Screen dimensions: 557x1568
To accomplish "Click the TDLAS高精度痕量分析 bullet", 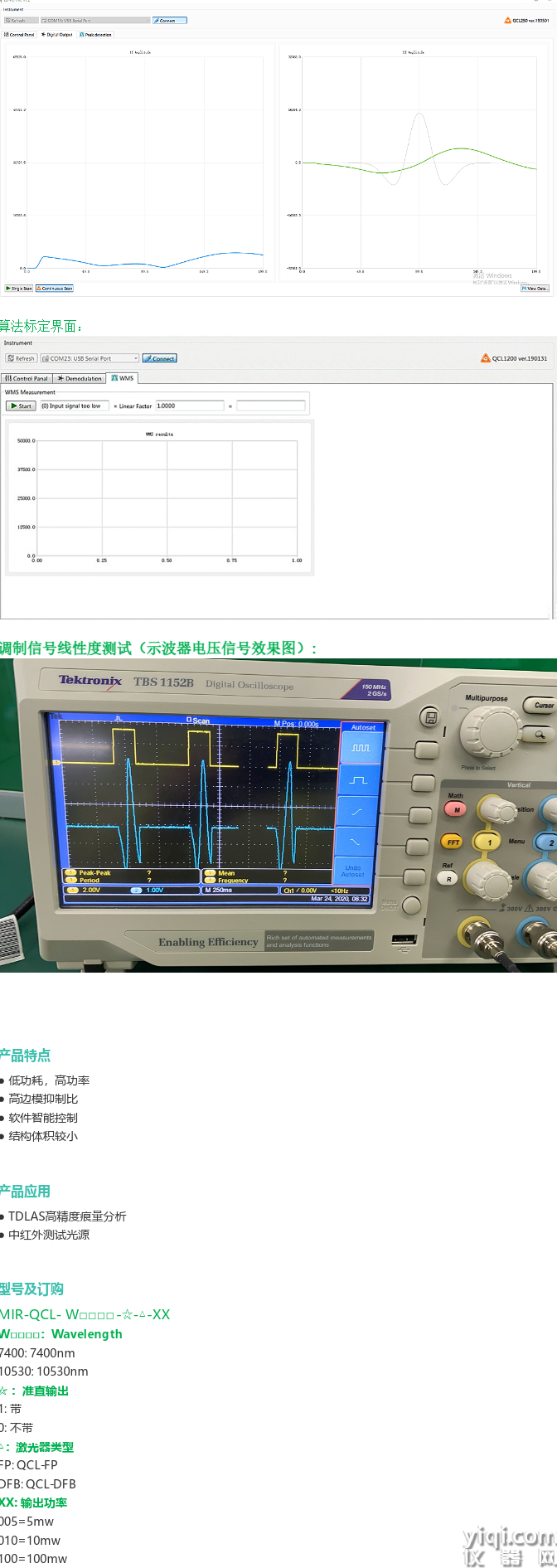I will pyautogui.click(x=64, y=1216).
